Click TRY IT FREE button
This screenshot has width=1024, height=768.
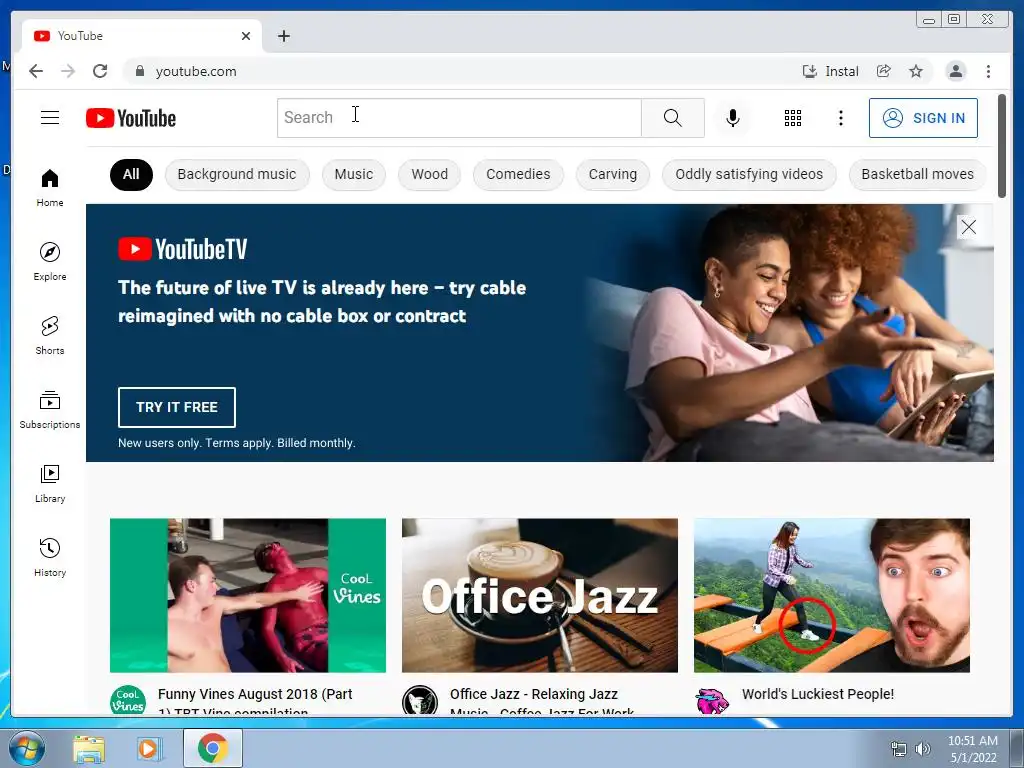tap(177, 407)
